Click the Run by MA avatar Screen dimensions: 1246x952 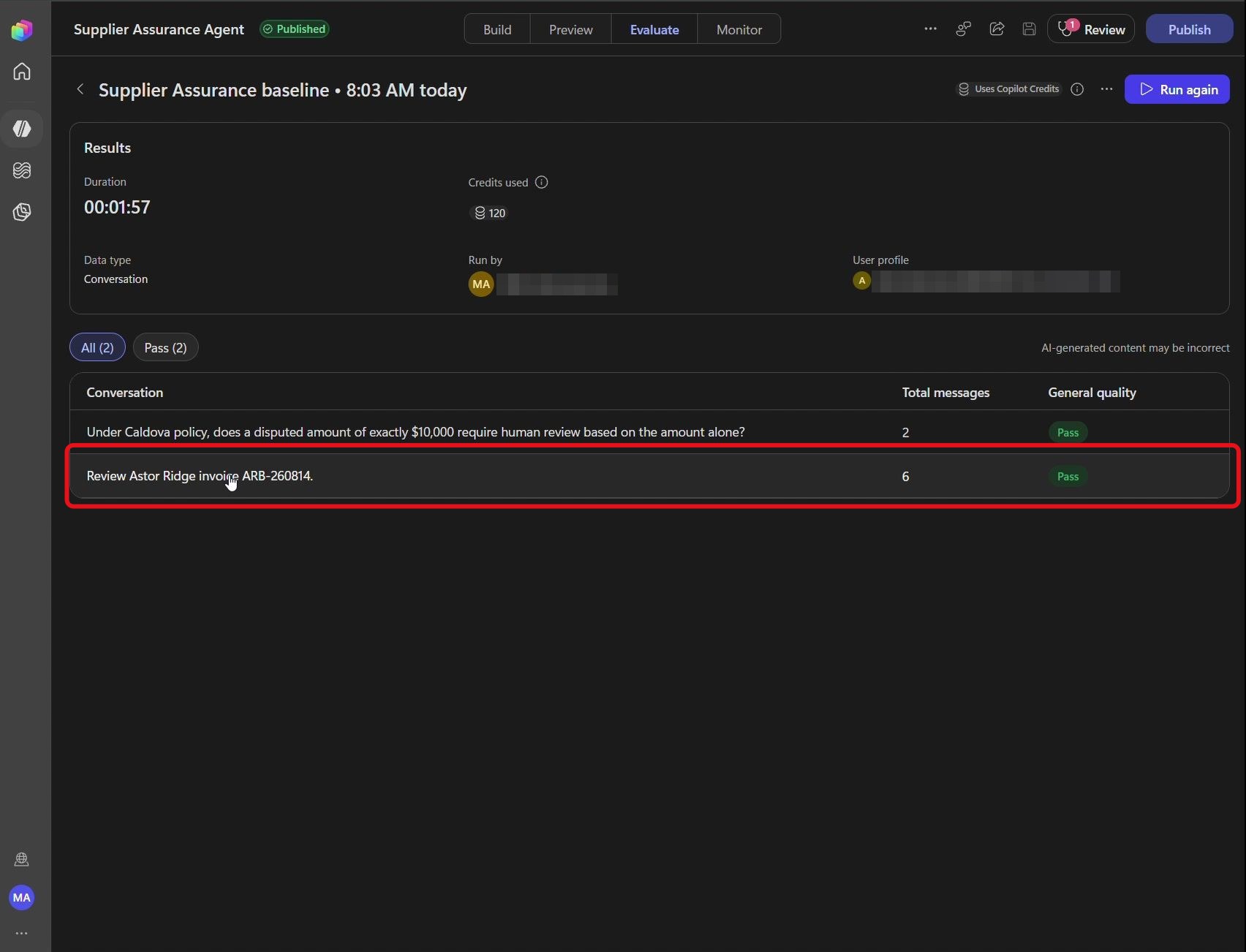pyautogui.click(x=481, y=284)
